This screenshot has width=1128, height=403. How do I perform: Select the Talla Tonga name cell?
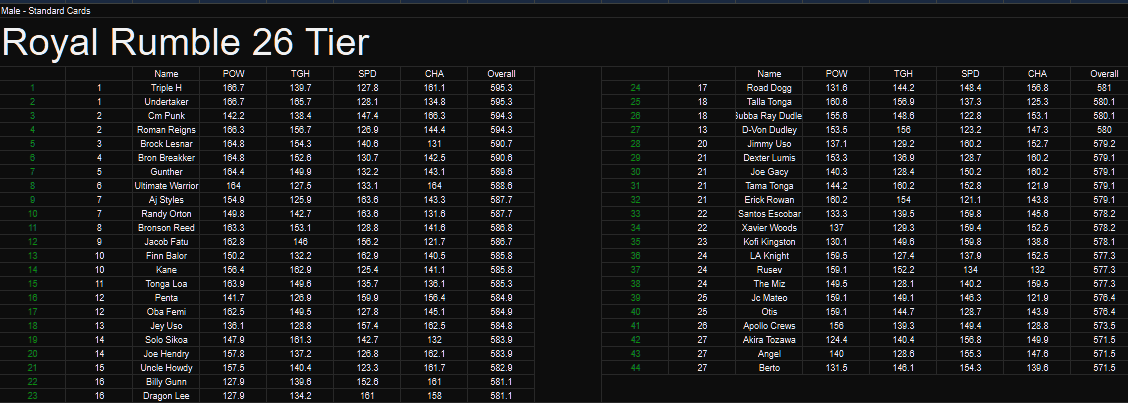tap(769, 102)
